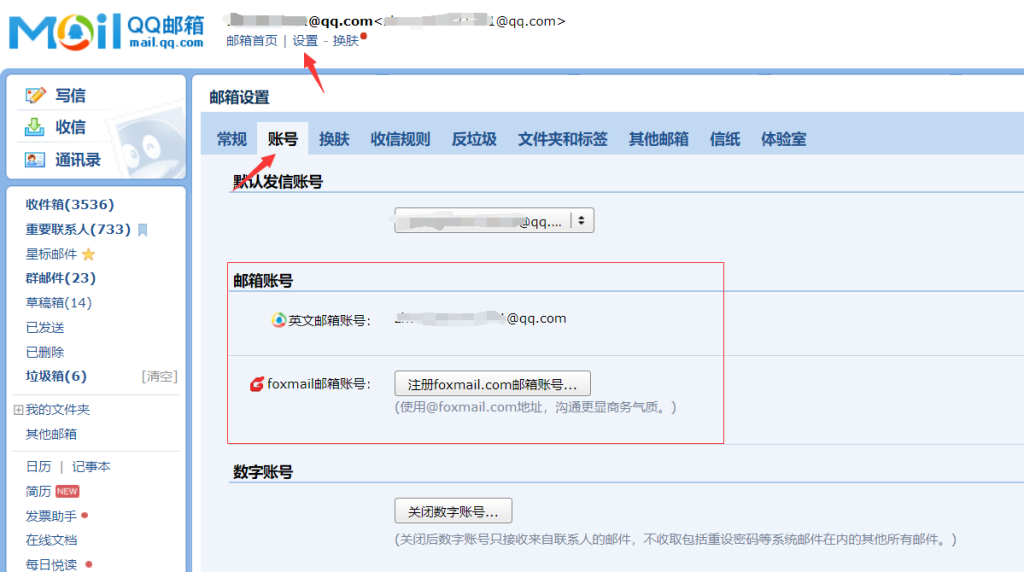Click the English mailbox account icon
Screen dimensions: 1024x572
point(279,320)
